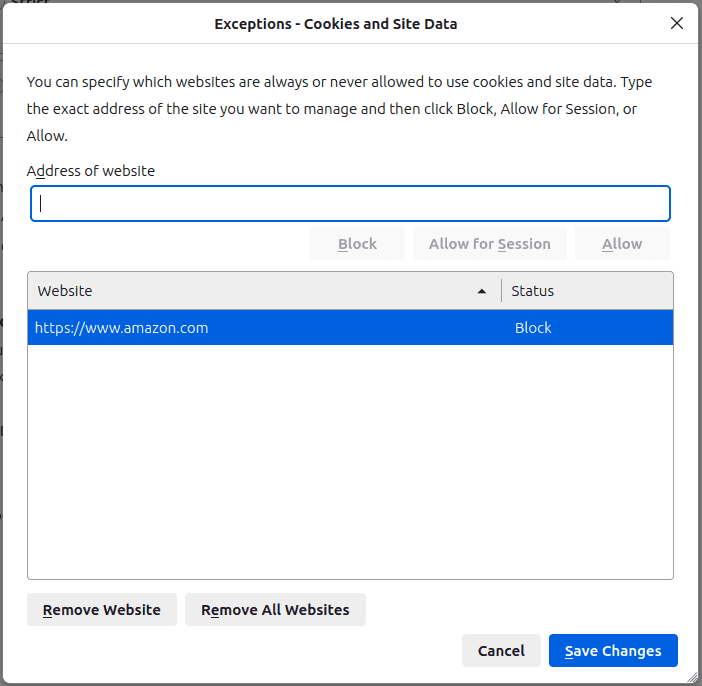The image size is (702, 686).
Task: Click the dialog title Exceptions - Cookies and Site Data
Action: [x=336, y=24]
